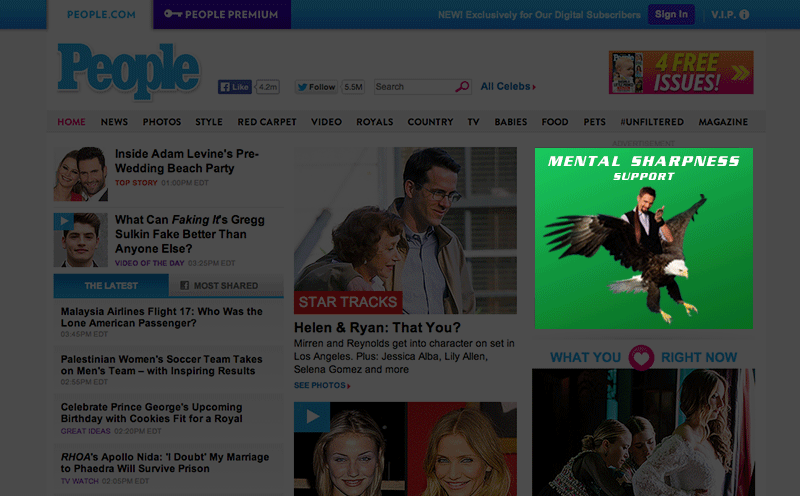Open the PHOTOS menu item
Viewport: 800px width, 496px height.
click(x=162, y=122)
